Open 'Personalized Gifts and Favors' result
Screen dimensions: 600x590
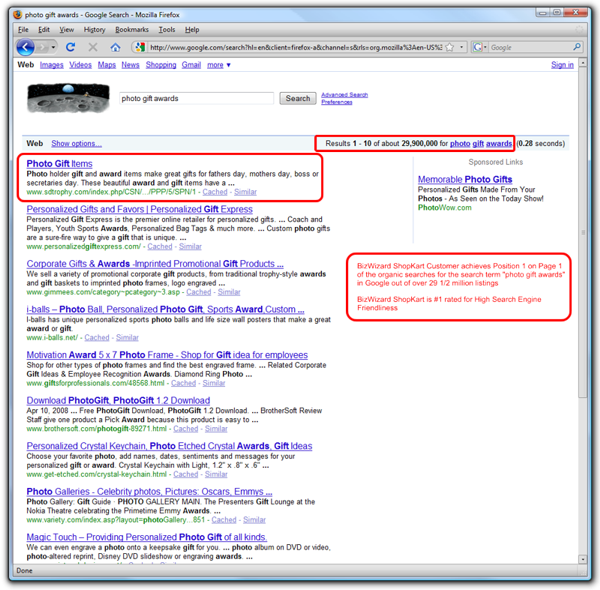pyautogui.click(x=140, y=209)
